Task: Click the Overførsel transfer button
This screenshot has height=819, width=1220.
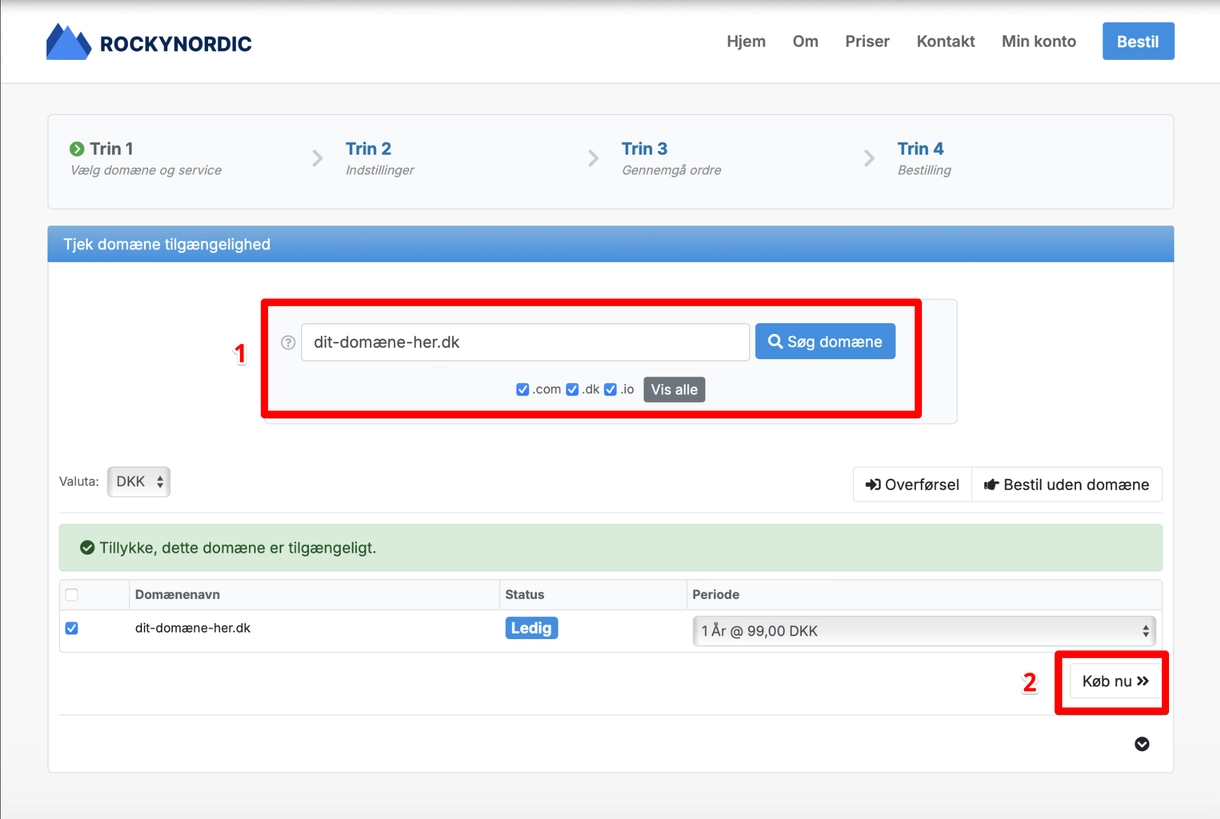Action: click(912, 485)
